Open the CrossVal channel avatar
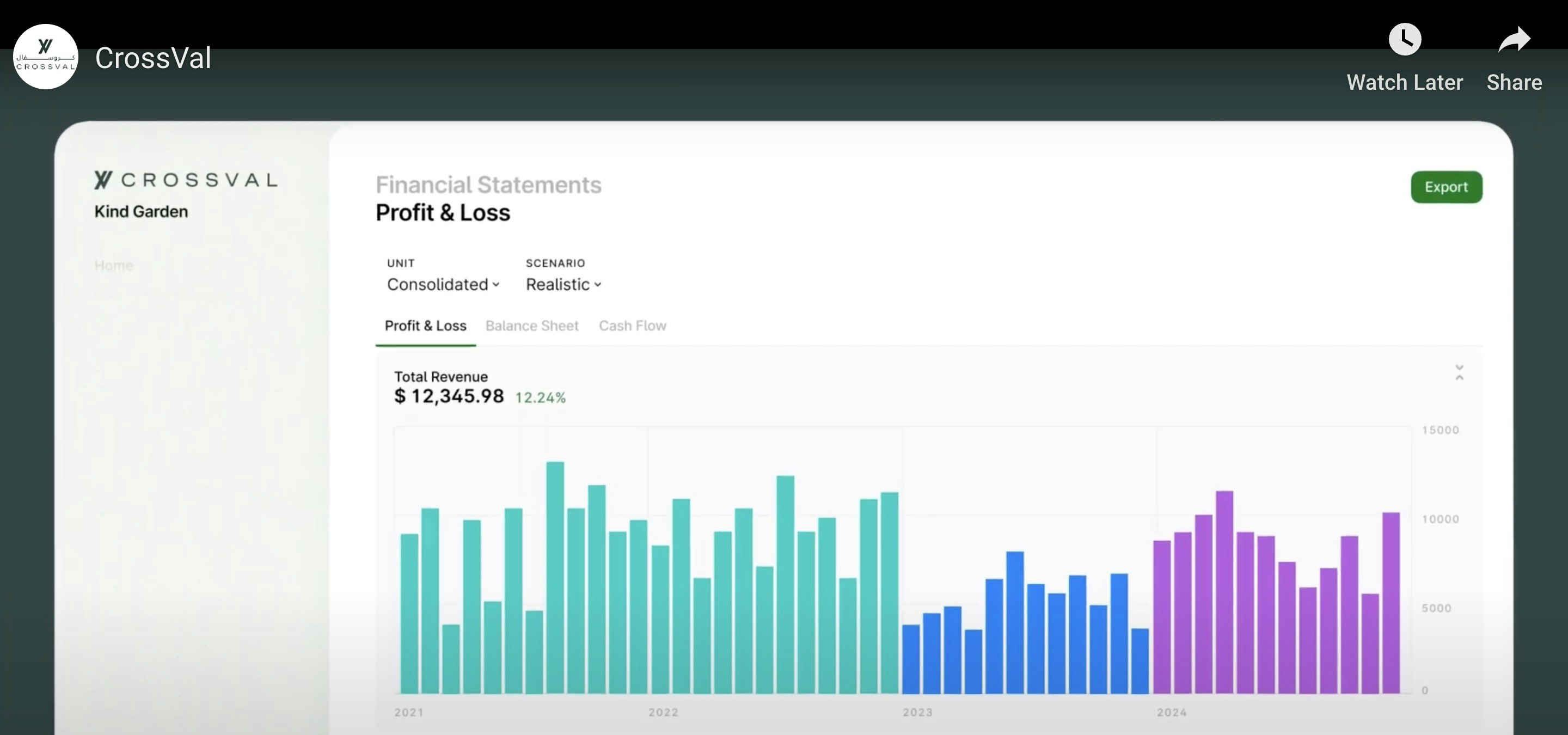This screenshot has width=1568, height=735. point(46,57)
